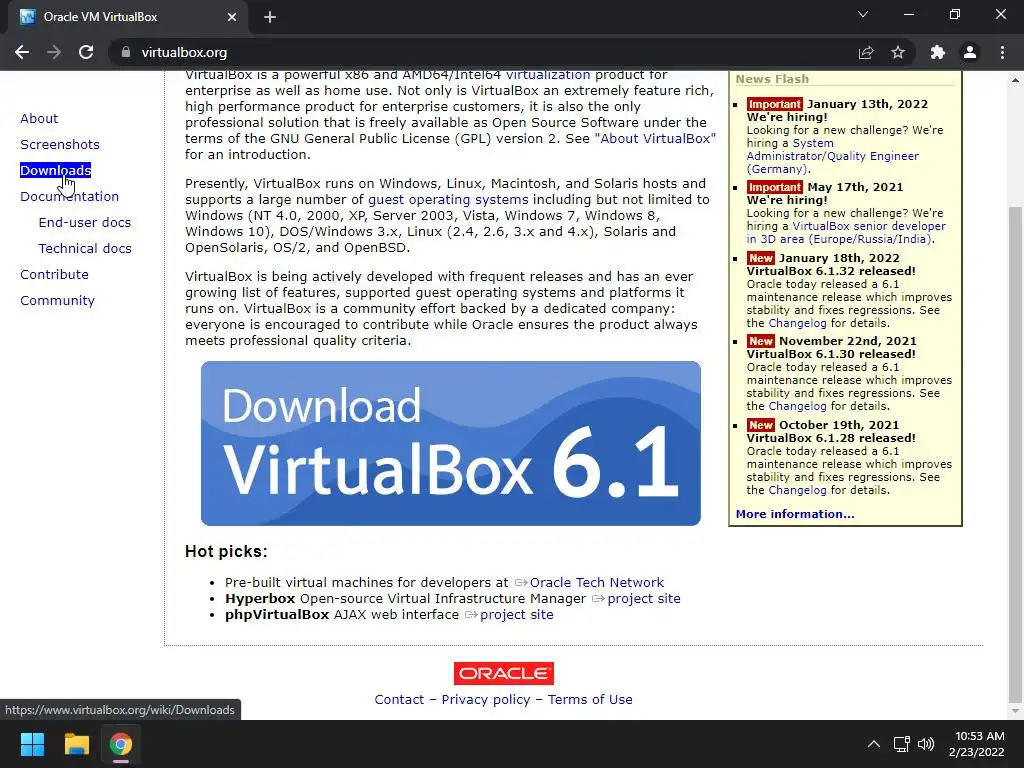
Task: Open the Community sidebar link
Action: pyautogui.click(x=57, y=300)
